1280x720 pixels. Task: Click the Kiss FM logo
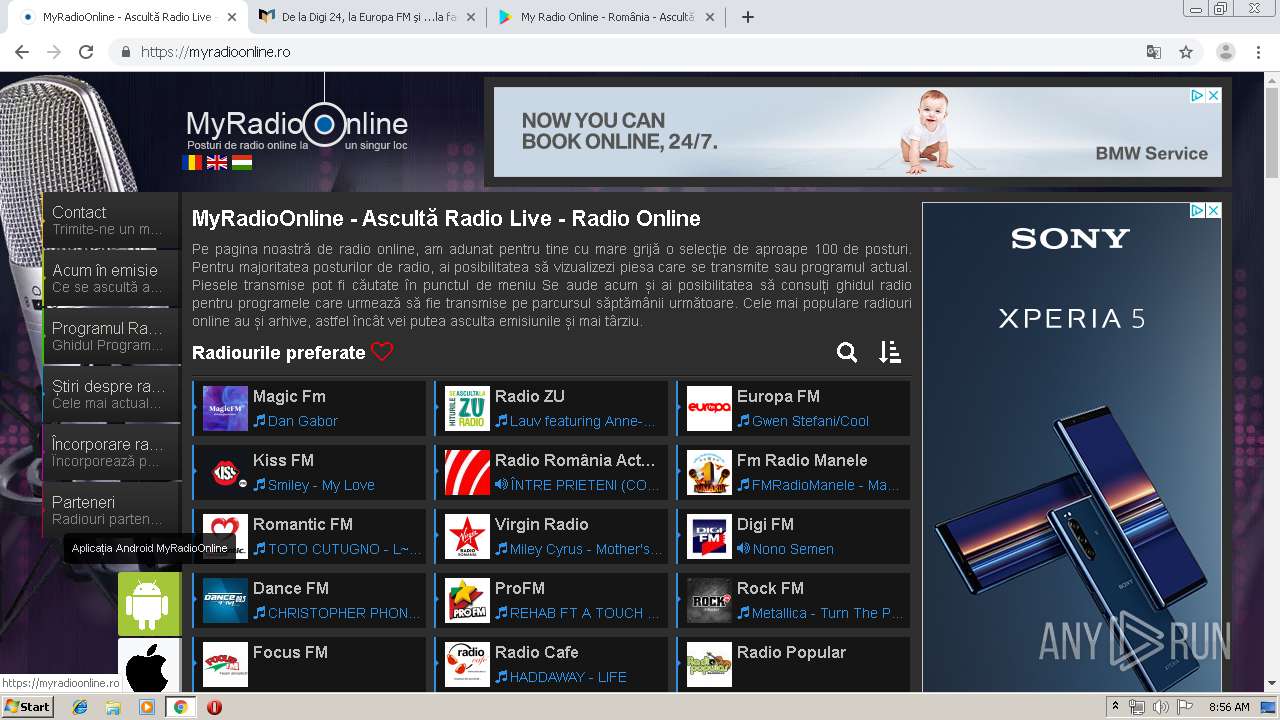click(225, 473)
